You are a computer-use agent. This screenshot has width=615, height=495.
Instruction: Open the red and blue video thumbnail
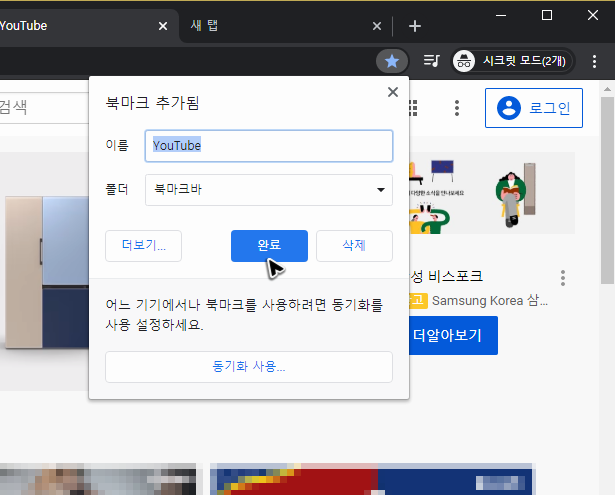371,479
